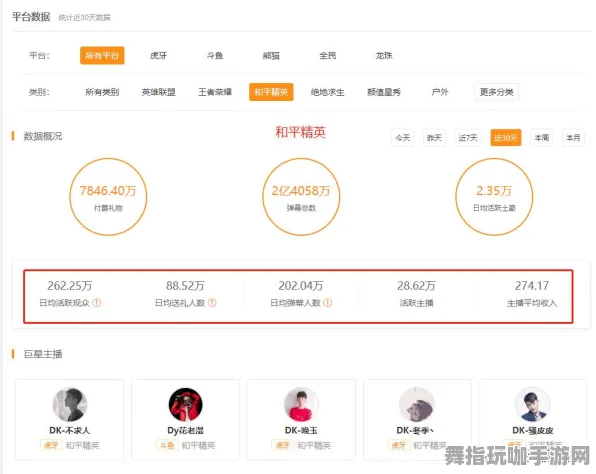Open info icon beside 日均弹幕人数
Screen dimensions: 596x474
click(328, 303)
